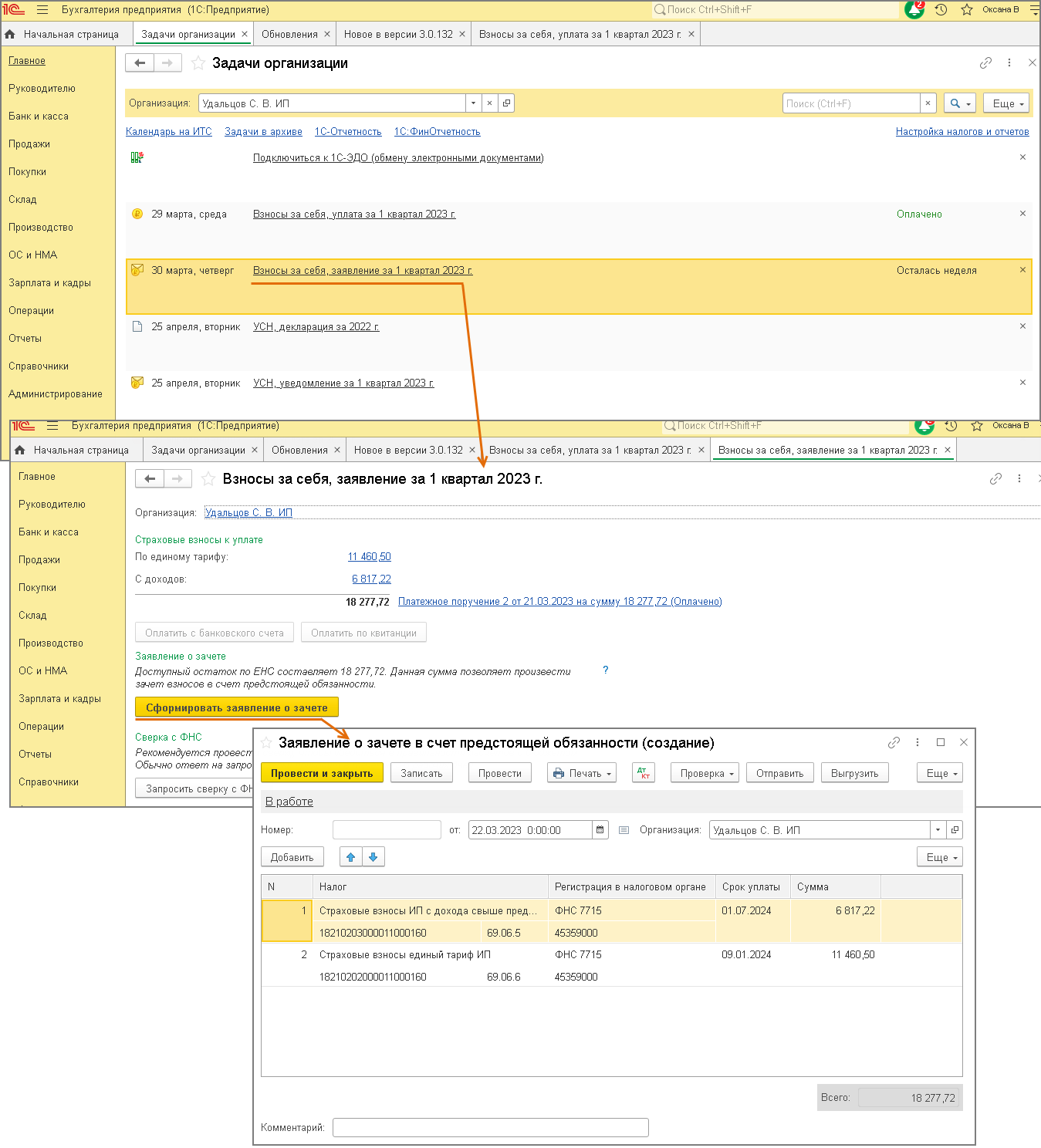The image size is (1041, 1148).
Task: Open Банк и касса section in top sidebar
Action: [39, 116]
